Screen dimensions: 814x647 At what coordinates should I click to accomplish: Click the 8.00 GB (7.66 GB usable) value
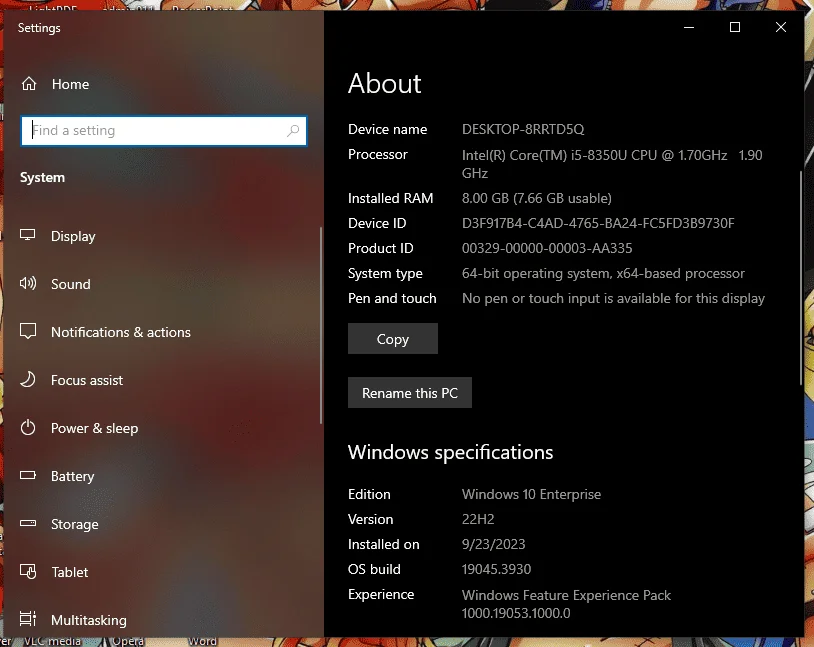coord(537,198)
